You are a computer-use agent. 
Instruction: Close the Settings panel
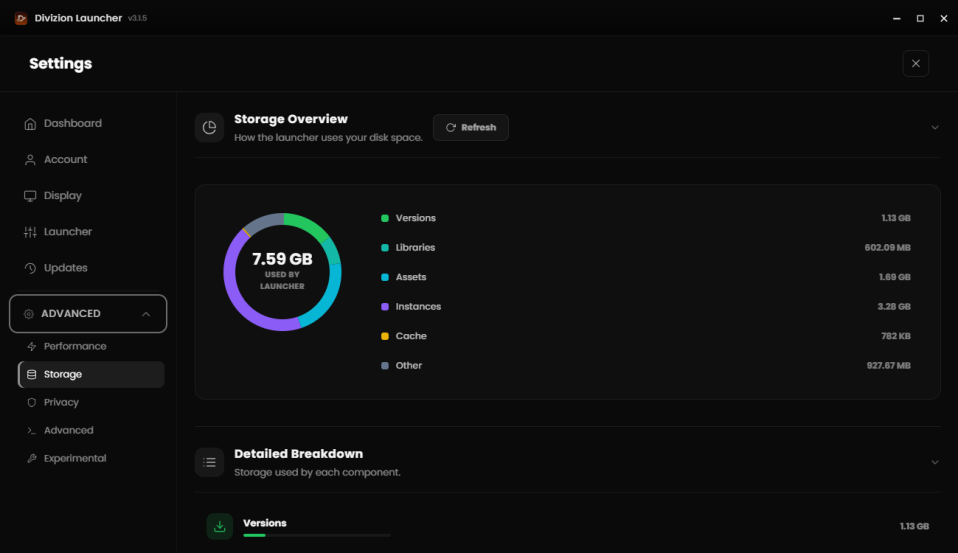(915, 63)
